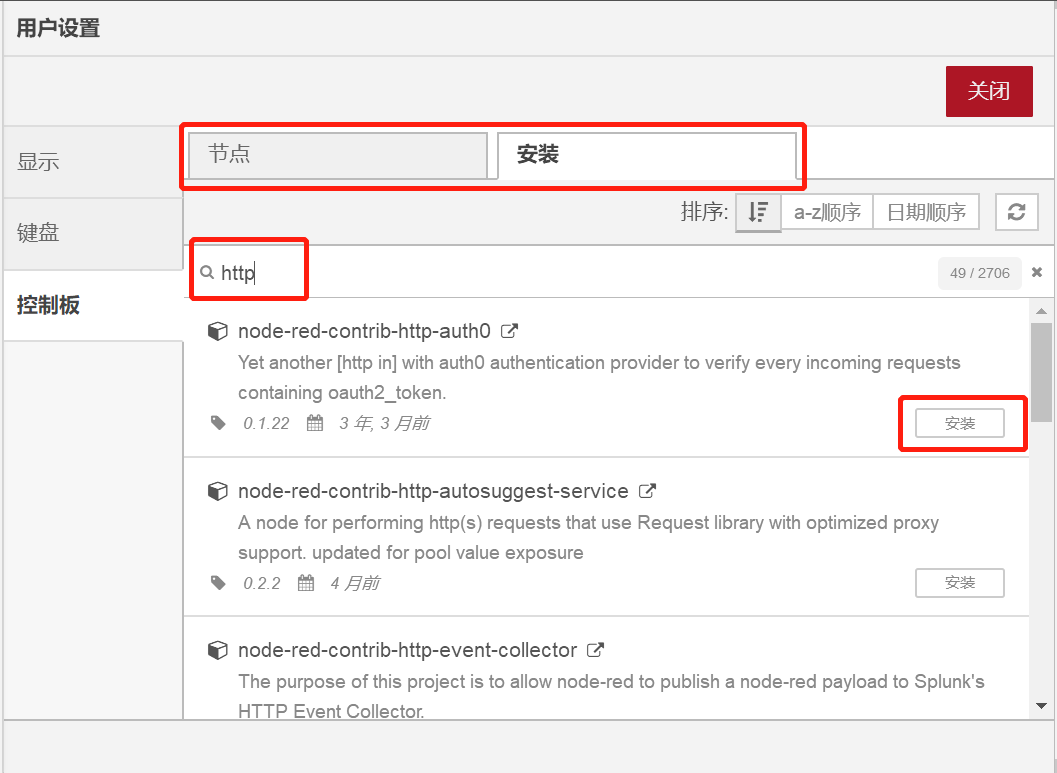This screenshot has height=773, width=1057.
Task: Open external link for http-event-collector
Action: (x=595, y=650)
